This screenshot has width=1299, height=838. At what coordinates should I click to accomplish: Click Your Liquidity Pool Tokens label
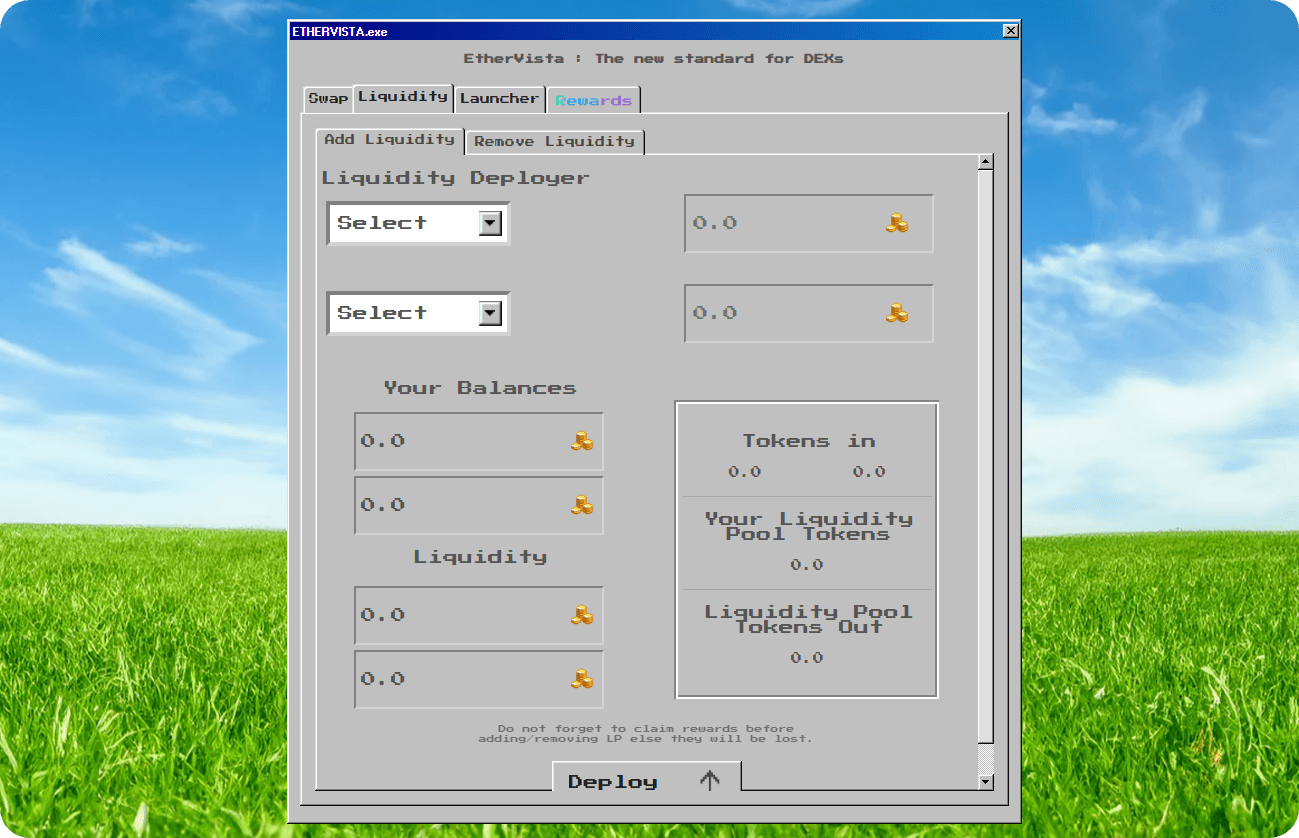tap(808, 526)
